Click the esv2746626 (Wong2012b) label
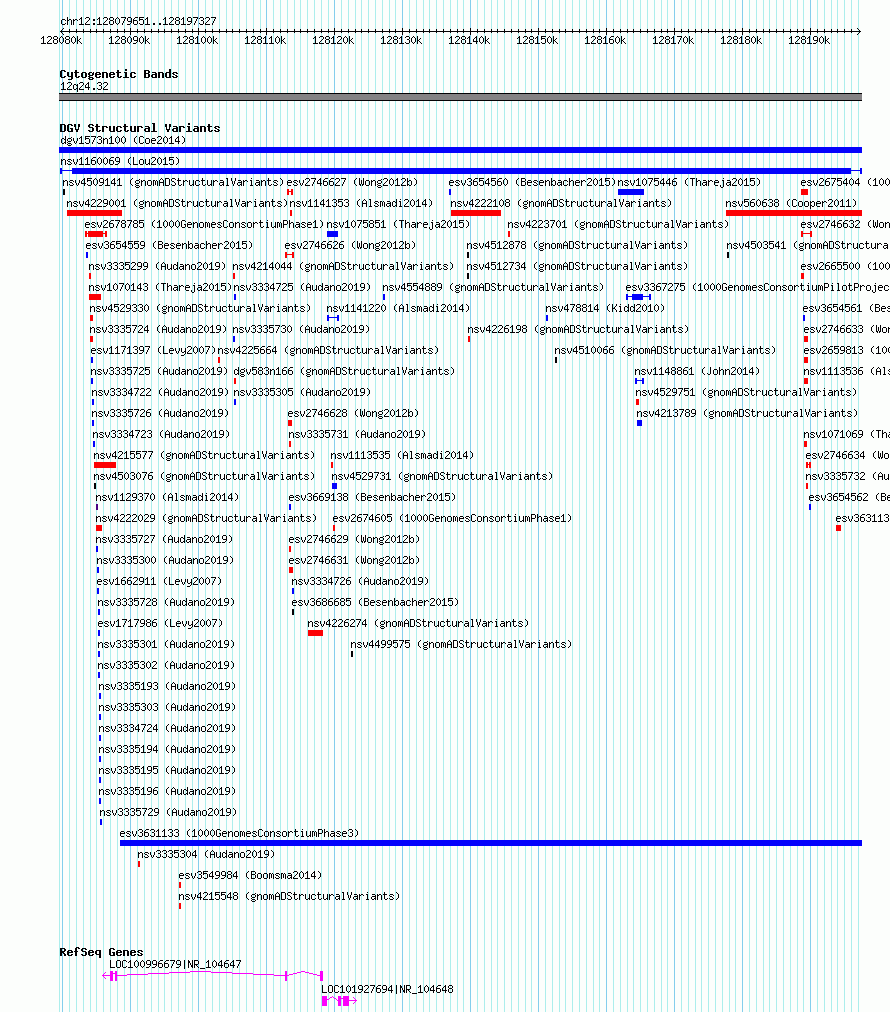Viewport: 890px width, 1012px height. 350,245
